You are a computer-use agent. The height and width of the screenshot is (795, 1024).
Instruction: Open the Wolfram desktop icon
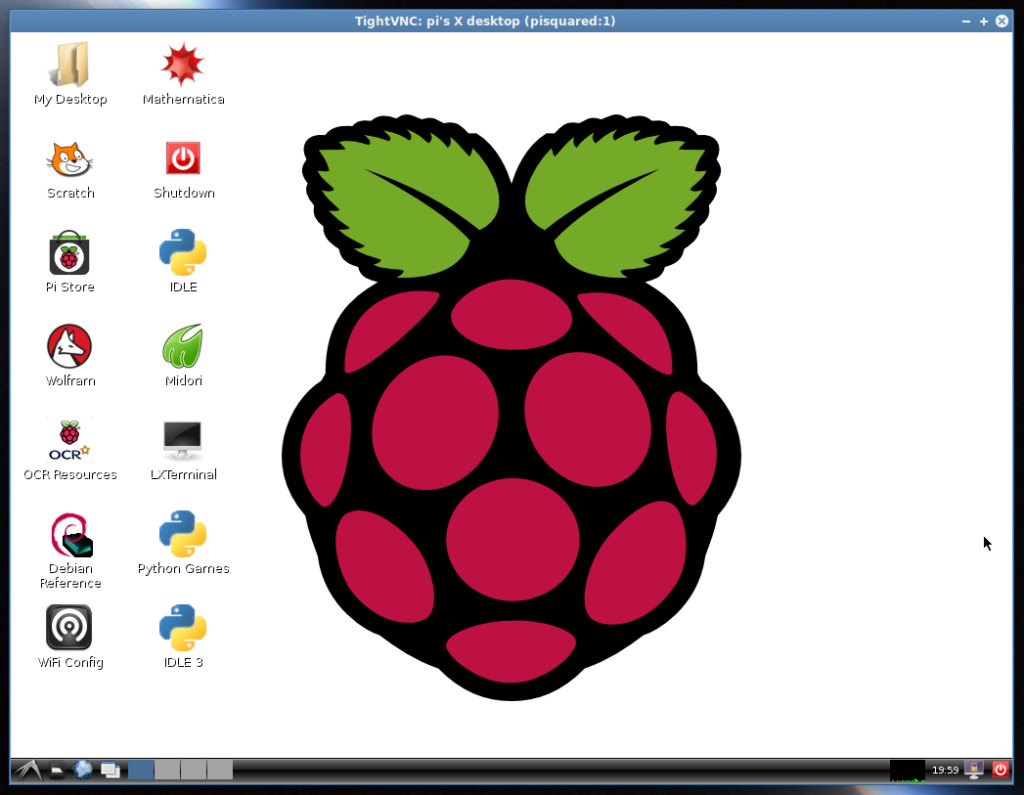point(70,346)
